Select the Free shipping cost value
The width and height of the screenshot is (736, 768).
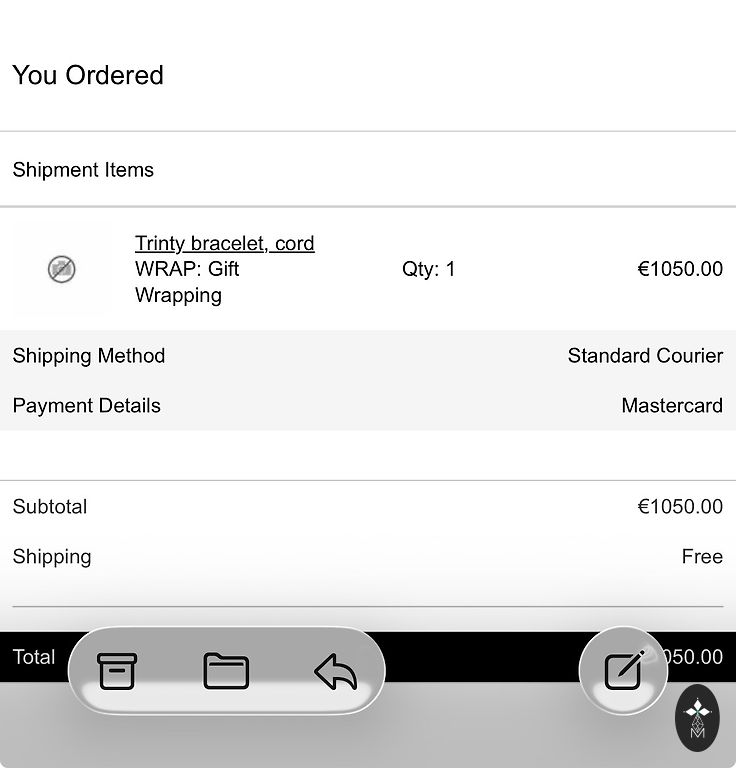pyautogui.click(x=702, y=557)
